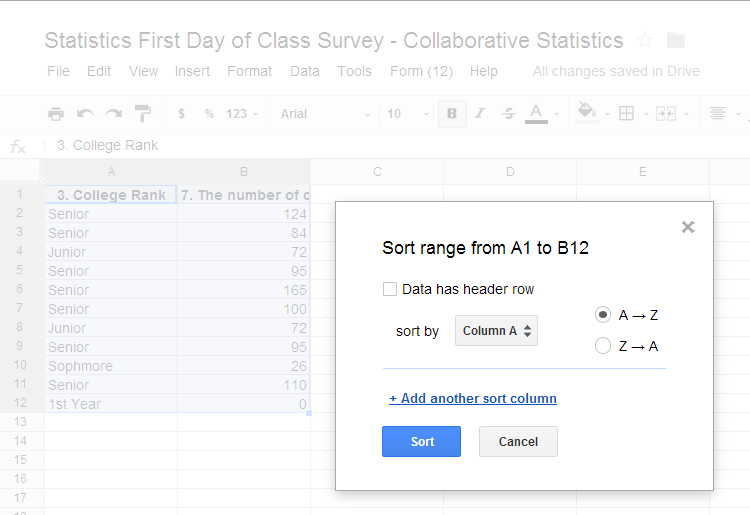
Task: Click cell with value 165
Action: [244, 290]
